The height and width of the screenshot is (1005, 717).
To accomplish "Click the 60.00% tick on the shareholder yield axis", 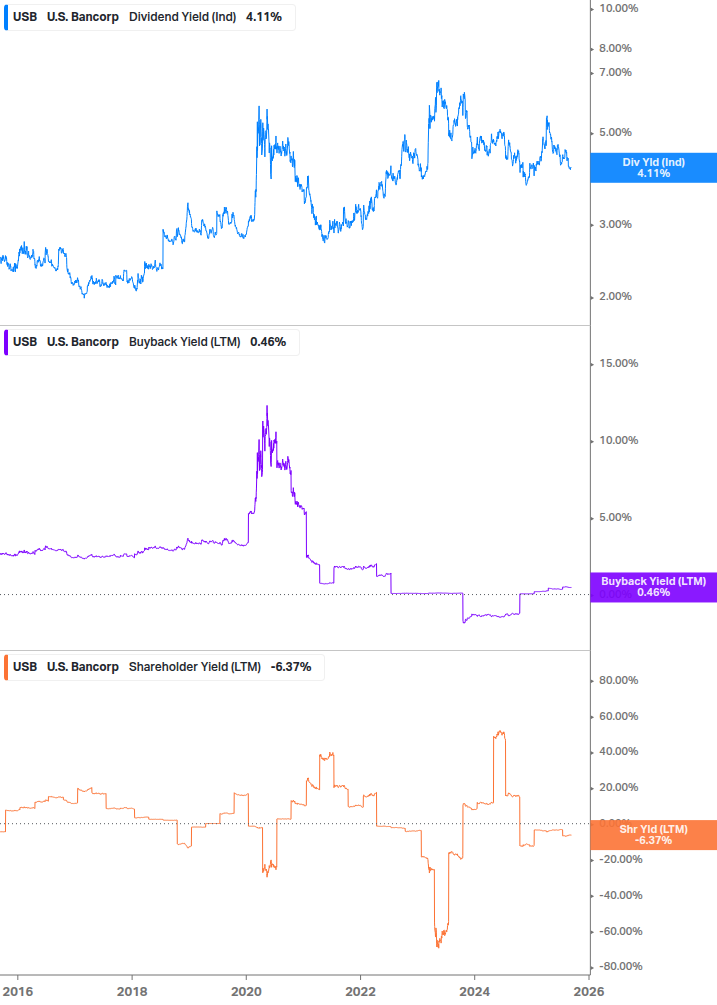I will 618,717.
